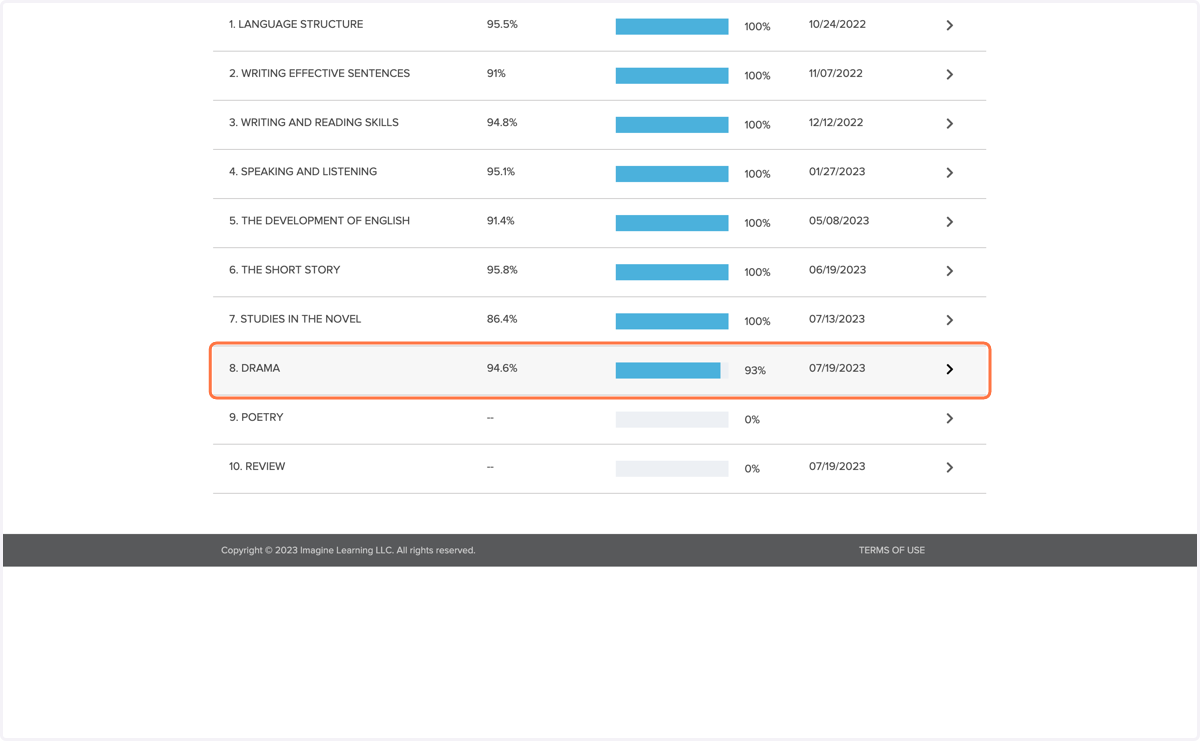Screen dimensions: 1200x741
Task: Click the 12/12/2022 date
Action: tap(836, 122)
